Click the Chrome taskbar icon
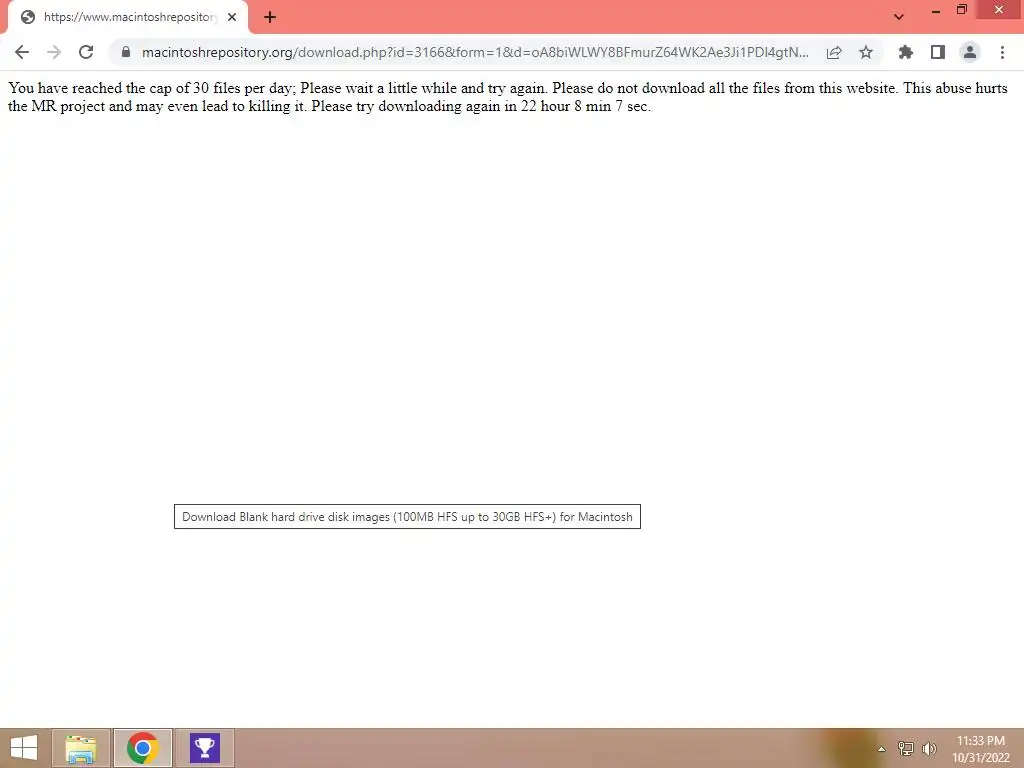The image size is (1024, 768). [x=143, y=748]
